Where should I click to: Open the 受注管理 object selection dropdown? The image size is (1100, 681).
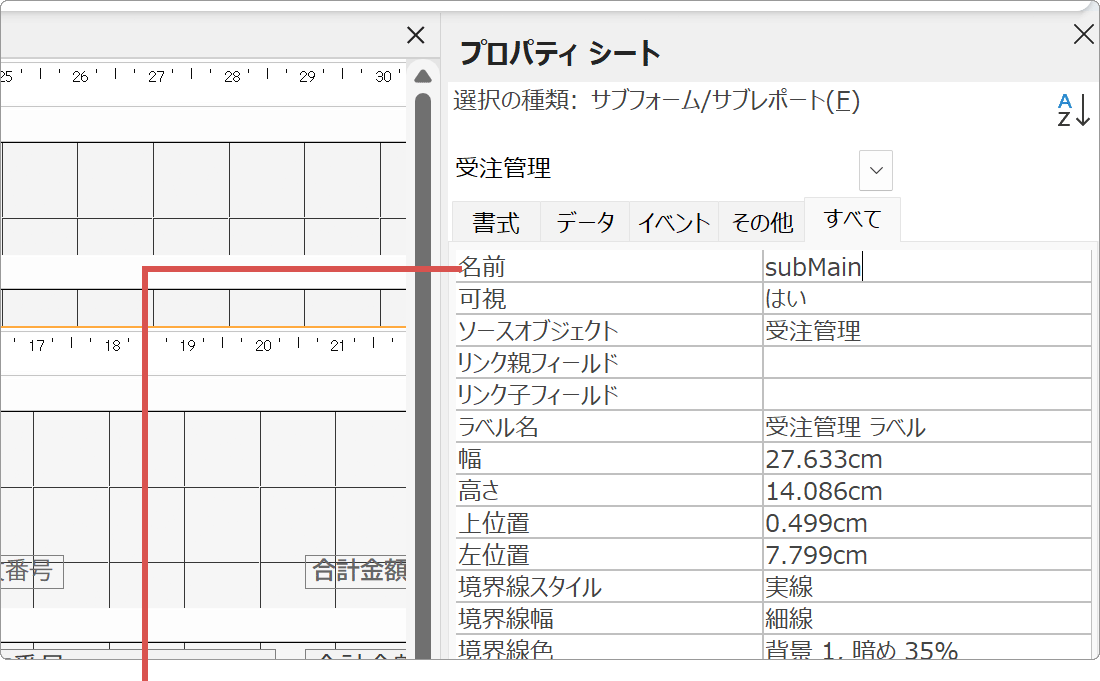tap(875, 170)
